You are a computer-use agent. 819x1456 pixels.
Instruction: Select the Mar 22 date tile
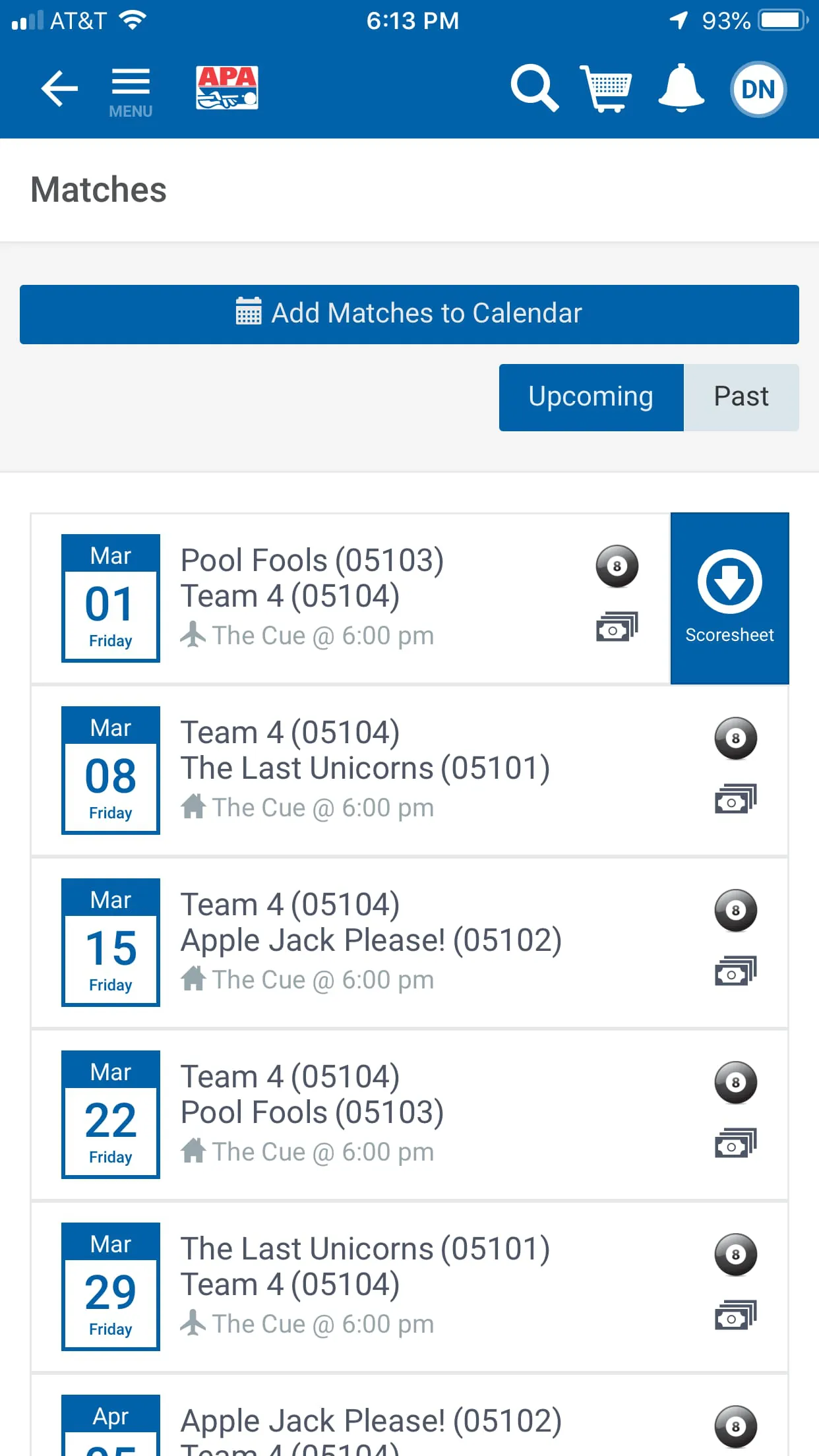(x=111, y=1114)
